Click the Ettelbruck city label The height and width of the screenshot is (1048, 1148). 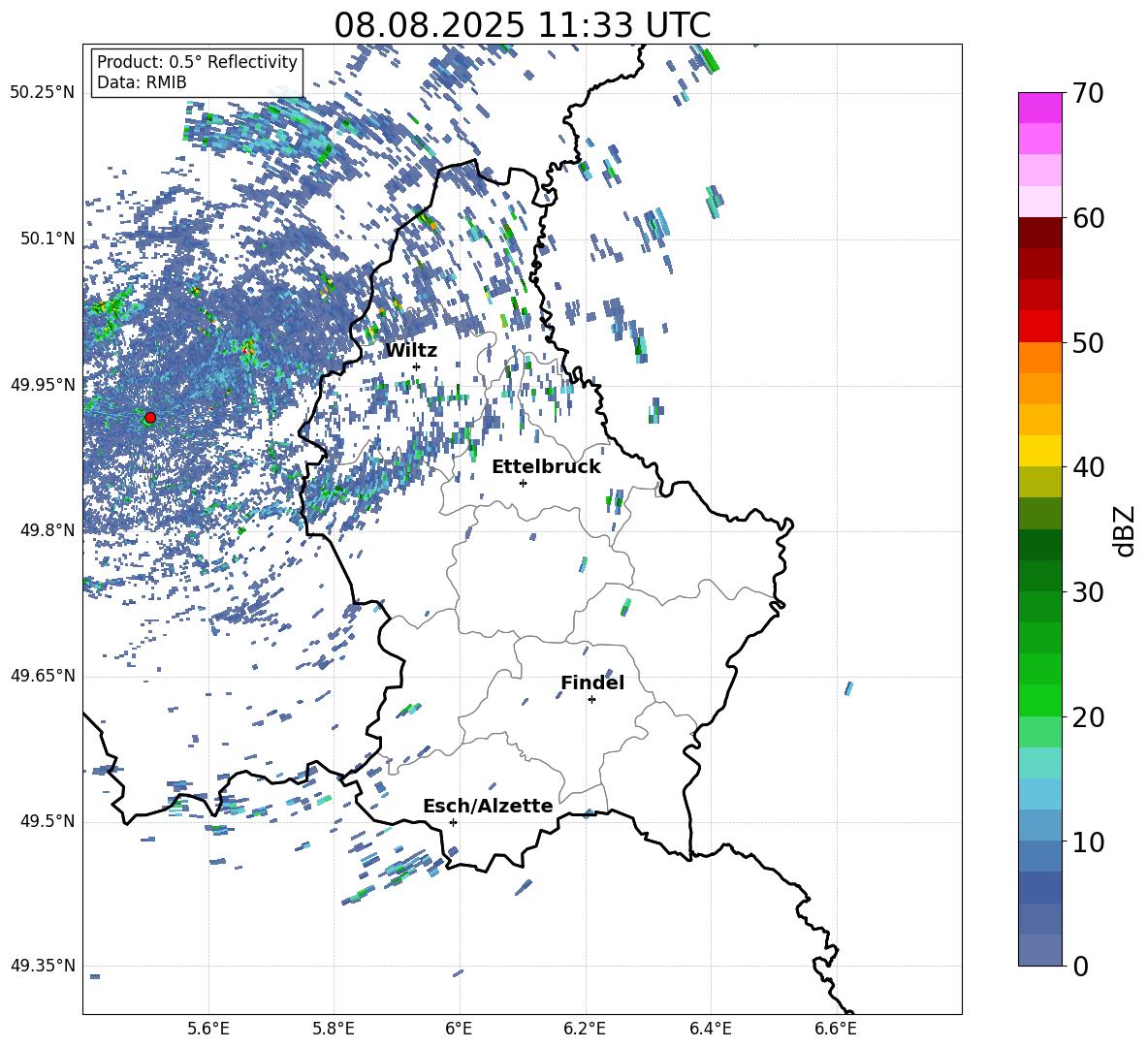pyautogui.click(x=546, y=467)
